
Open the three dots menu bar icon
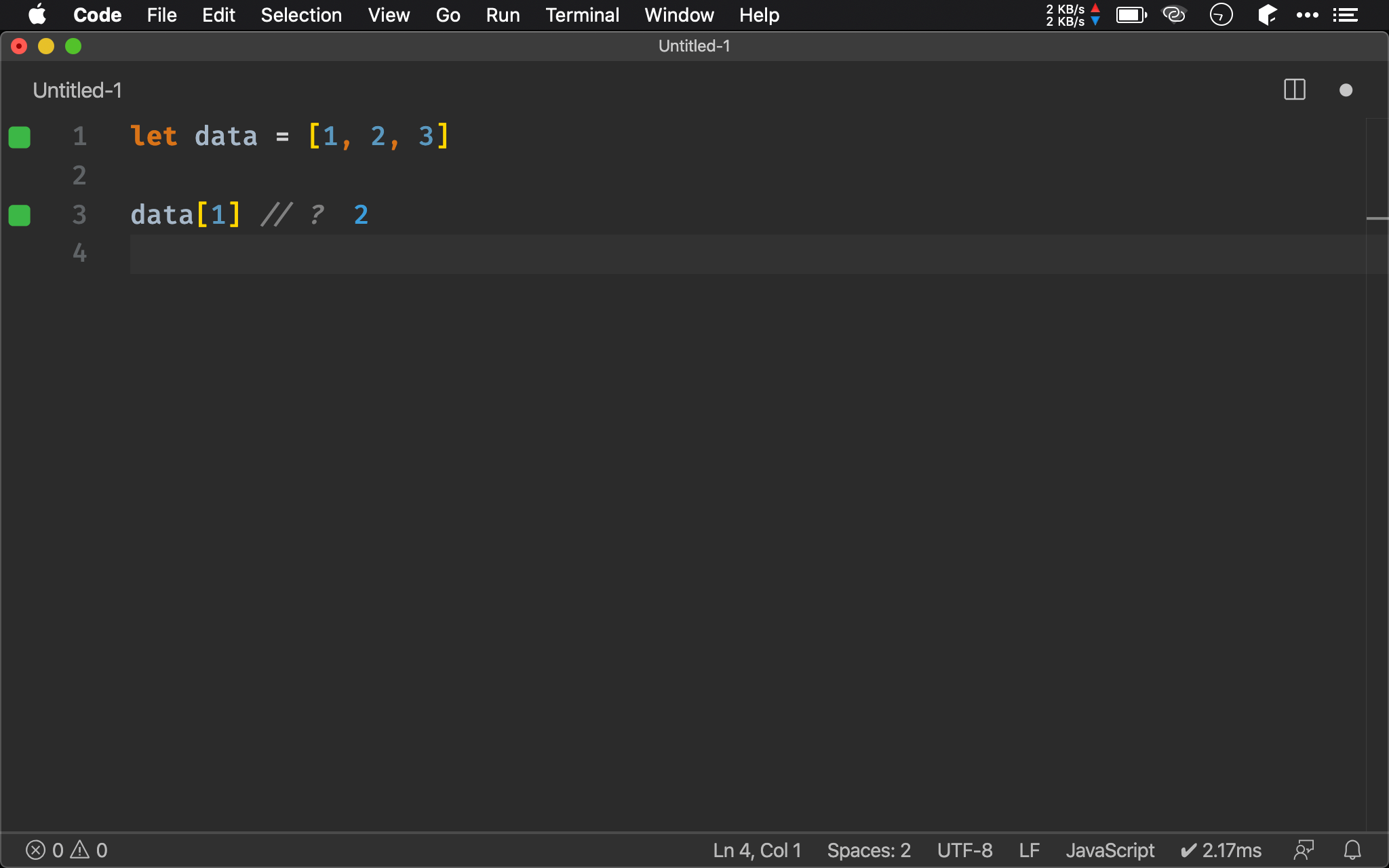click(x=1307, y=15)
